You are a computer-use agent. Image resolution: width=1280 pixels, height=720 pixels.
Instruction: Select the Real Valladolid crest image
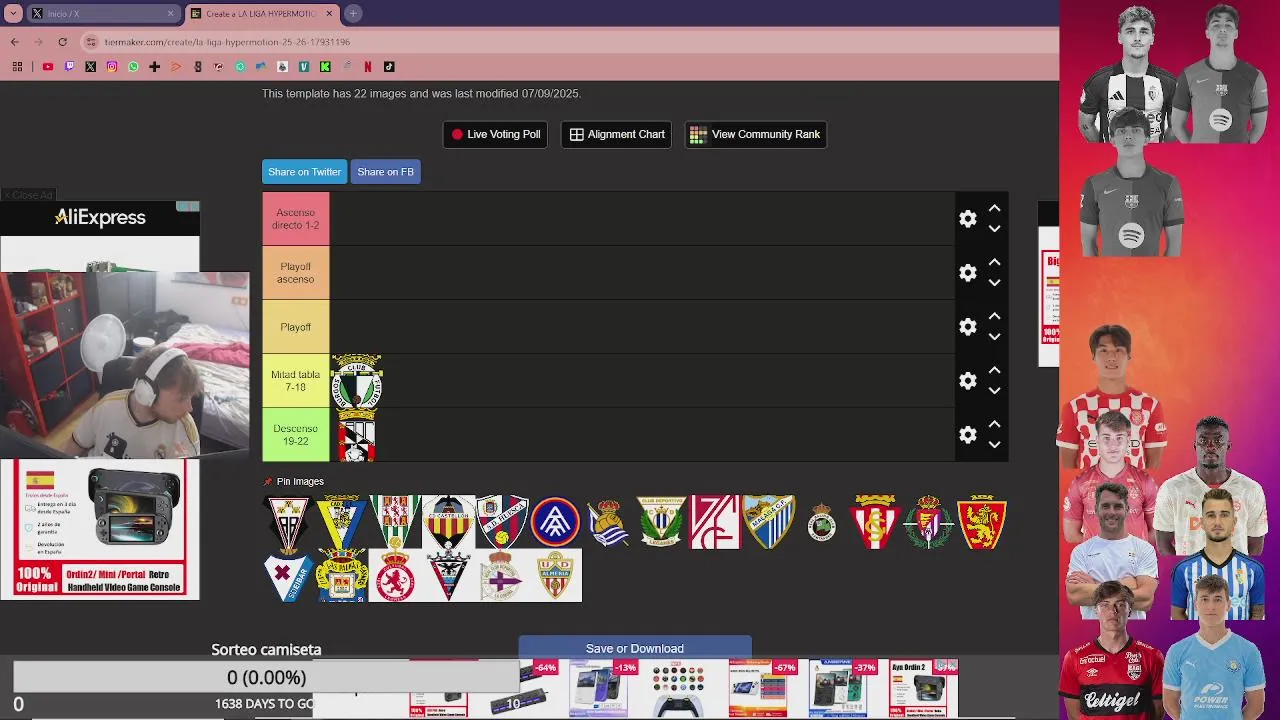point(929,522)
